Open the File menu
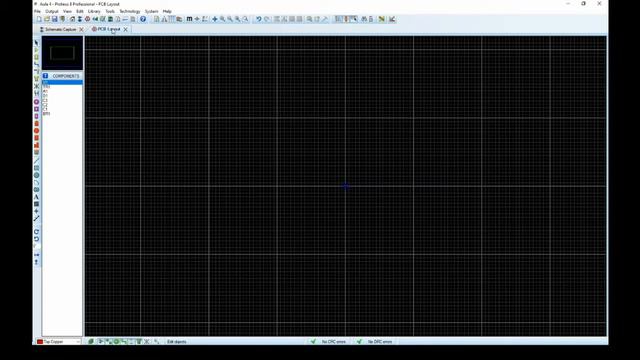The width and height of the screenshot is (640, 360). tap(37, 11)
